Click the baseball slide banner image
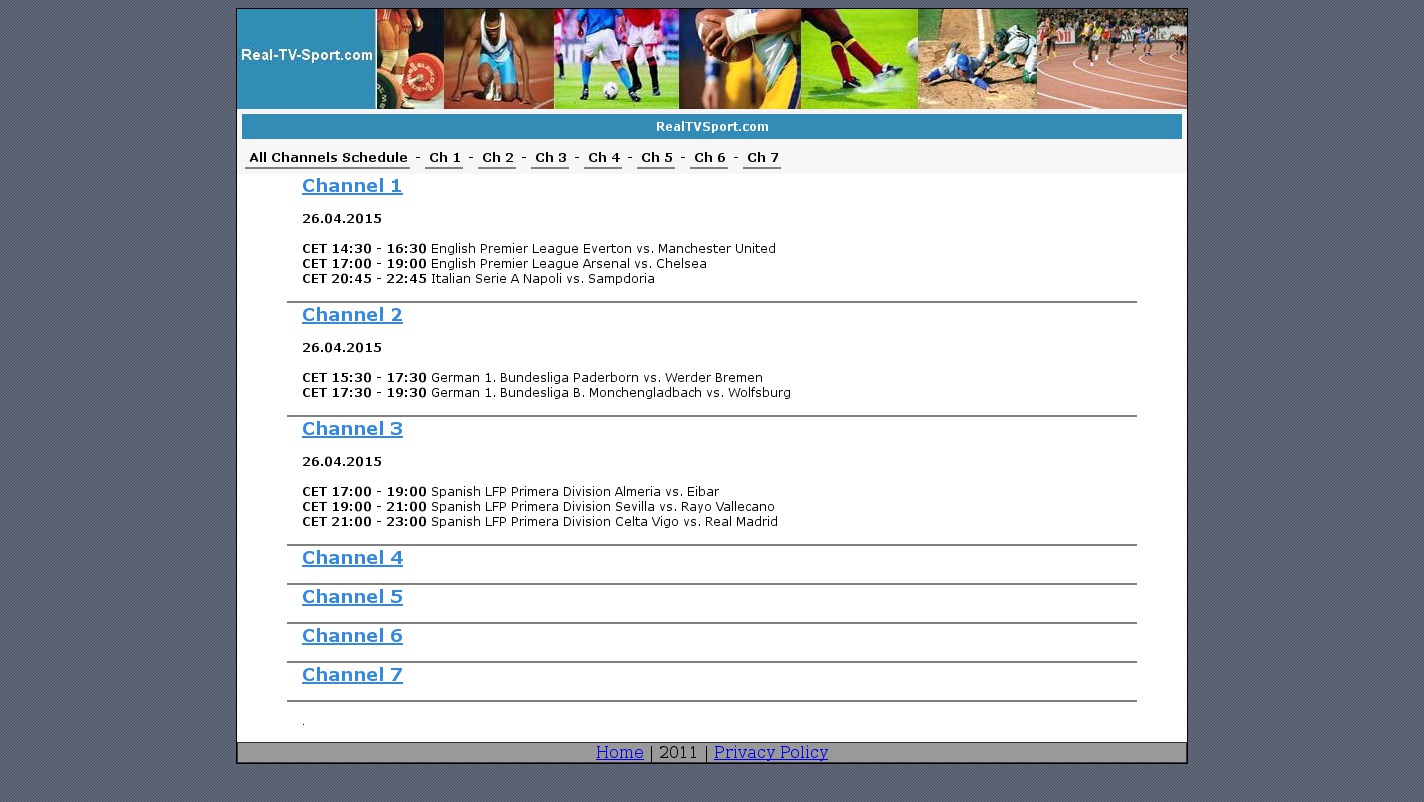 [977, 59]
